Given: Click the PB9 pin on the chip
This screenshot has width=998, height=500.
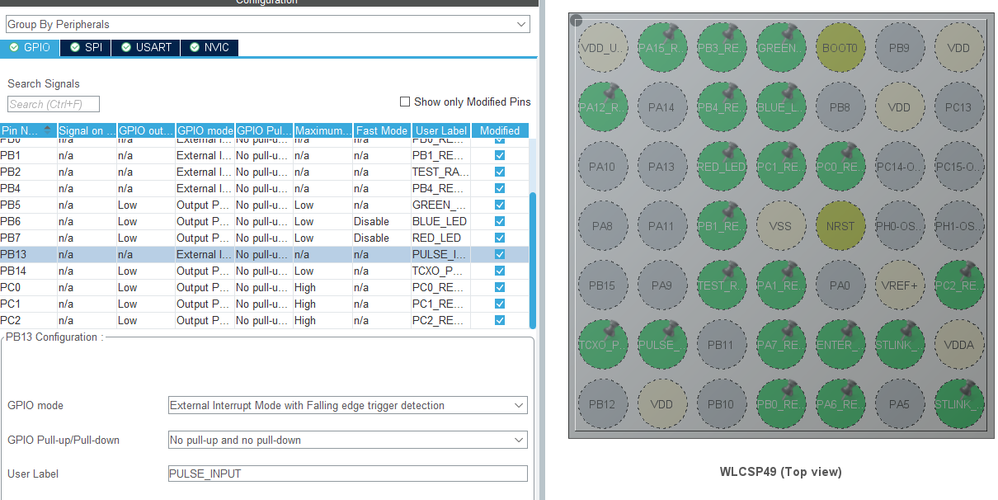Looking at the screenshot, I should (x=899, y=48).
